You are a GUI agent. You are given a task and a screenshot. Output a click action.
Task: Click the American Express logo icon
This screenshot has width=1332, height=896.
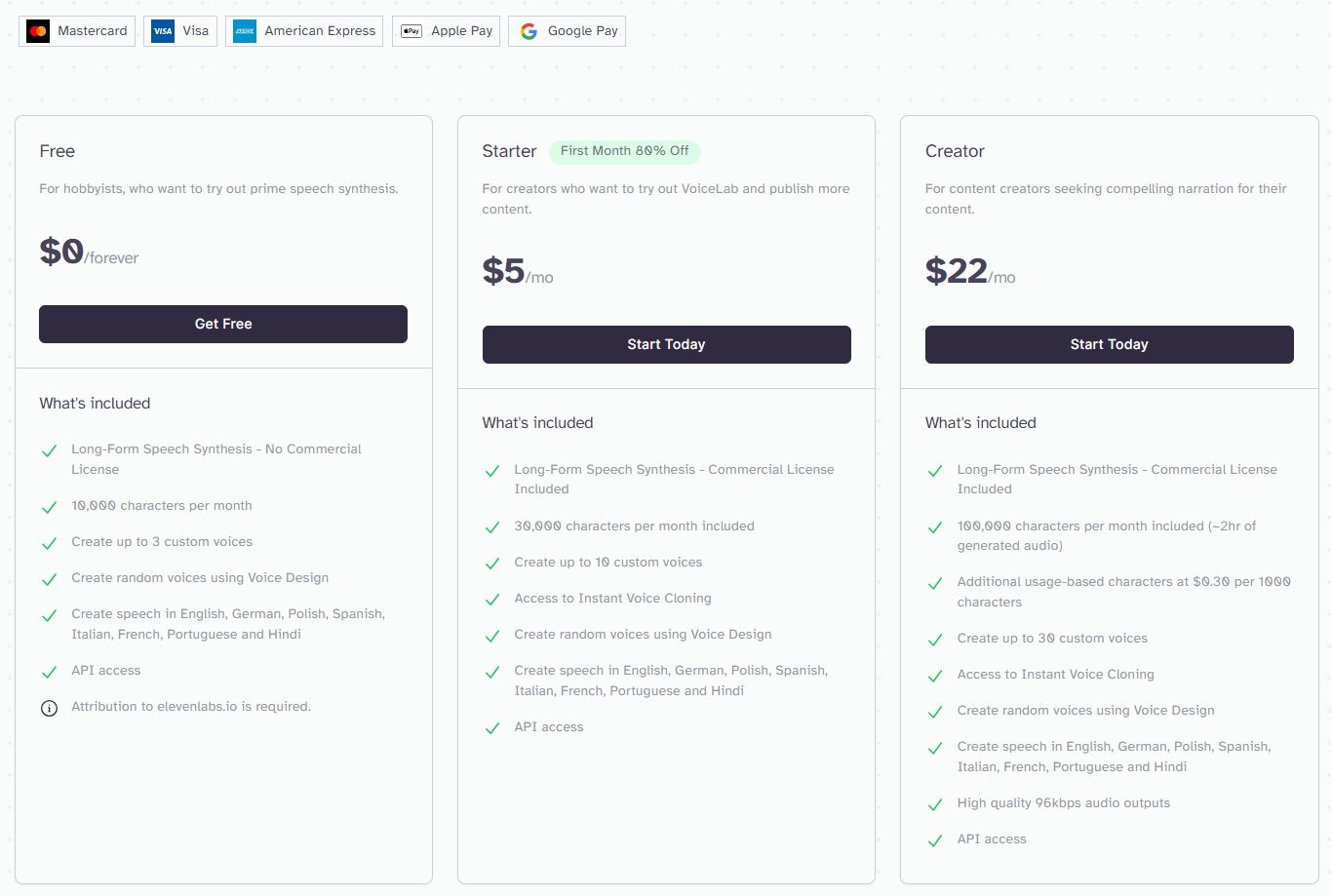coord(245,31)
